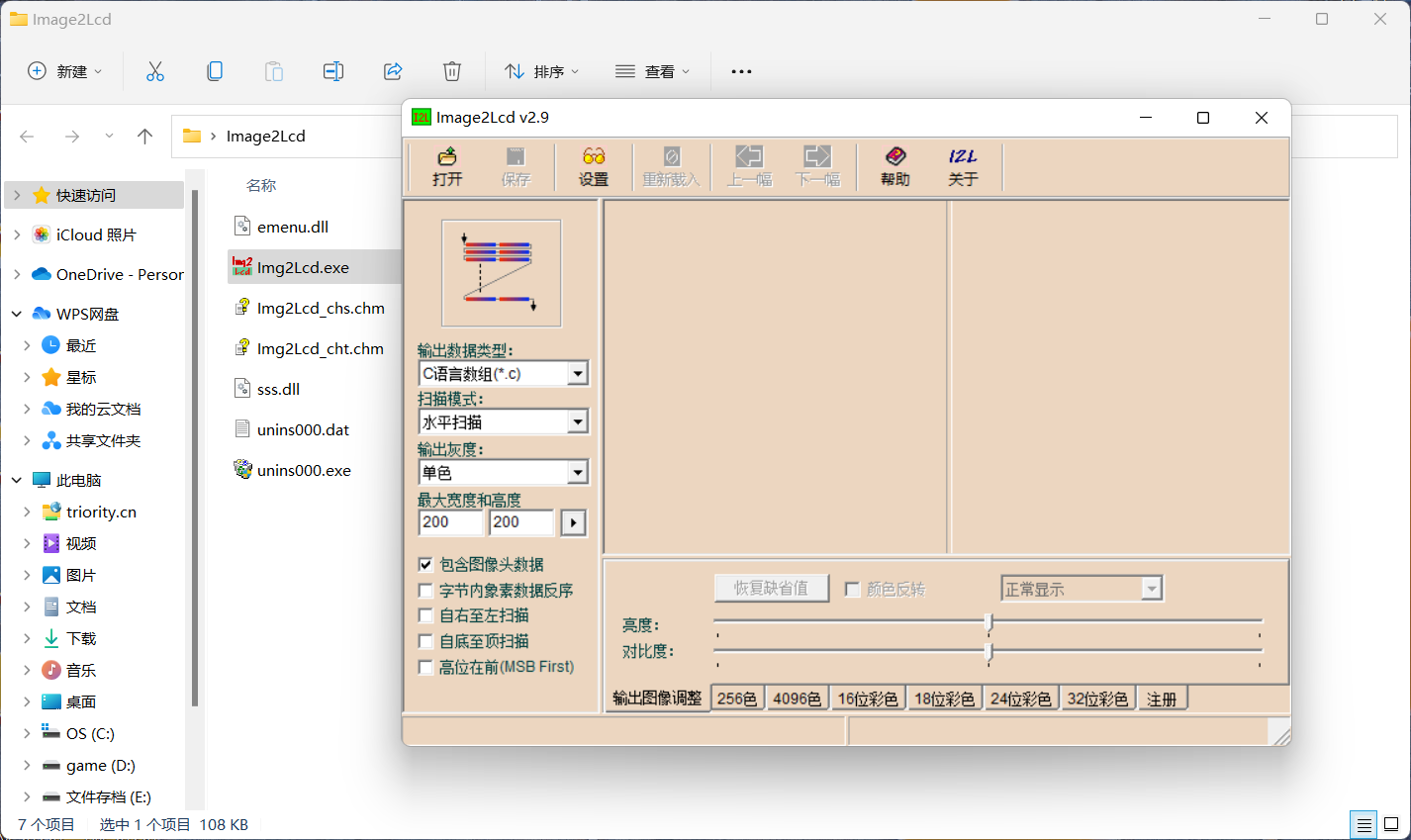Collapse the WPS网盘 tree node
The height and width of the screenshot is (840, 1411).
click(17, 314)
